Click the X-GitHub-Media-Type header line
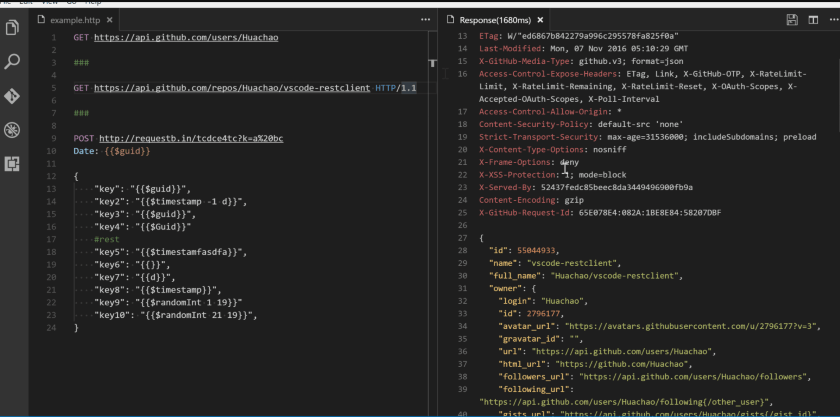Image resolution: width=840 pixels, height=417 pixels. click(581, 61)
